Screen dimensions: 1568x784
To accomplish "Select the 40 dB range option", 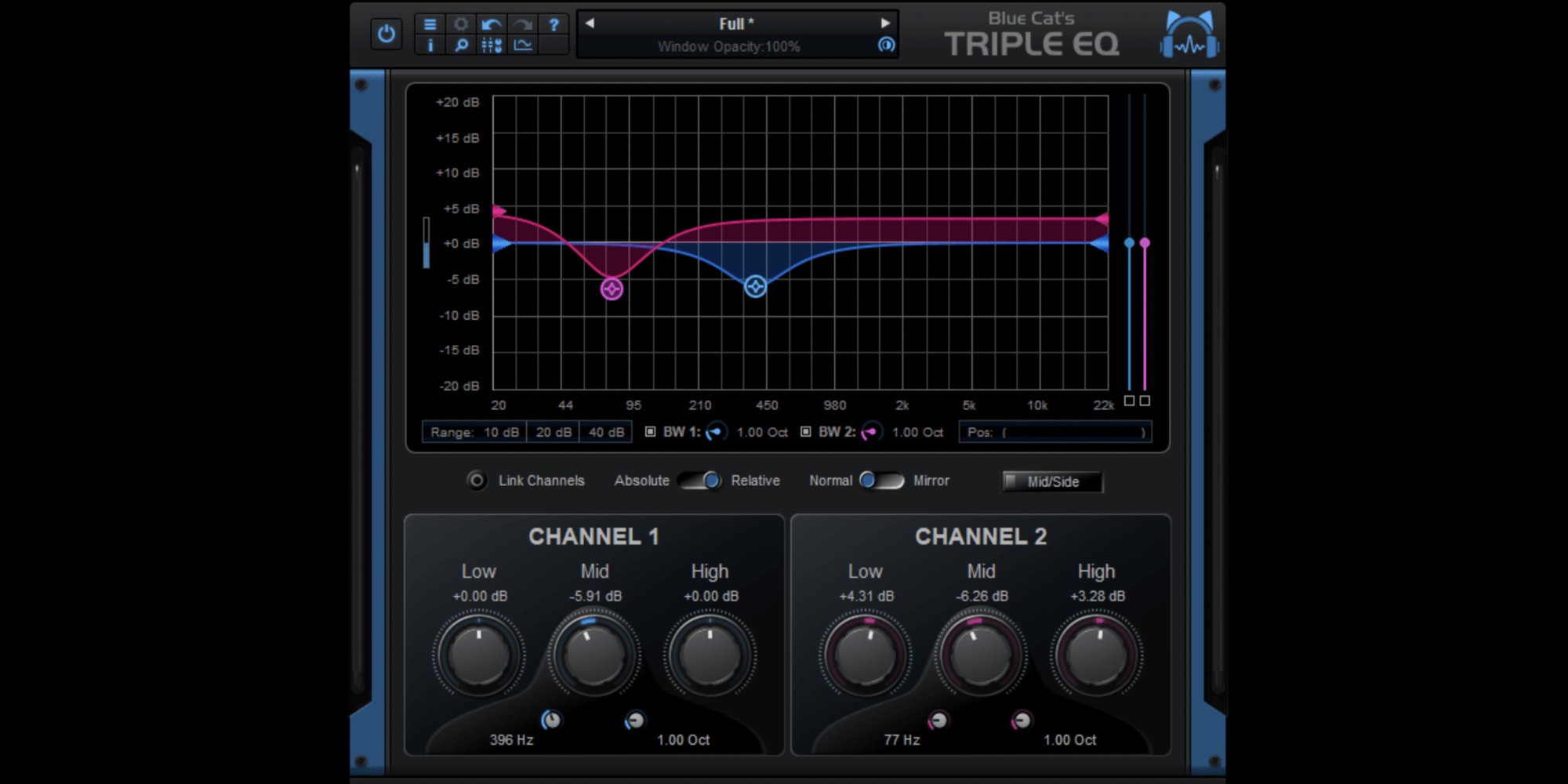I will [606, 432].
